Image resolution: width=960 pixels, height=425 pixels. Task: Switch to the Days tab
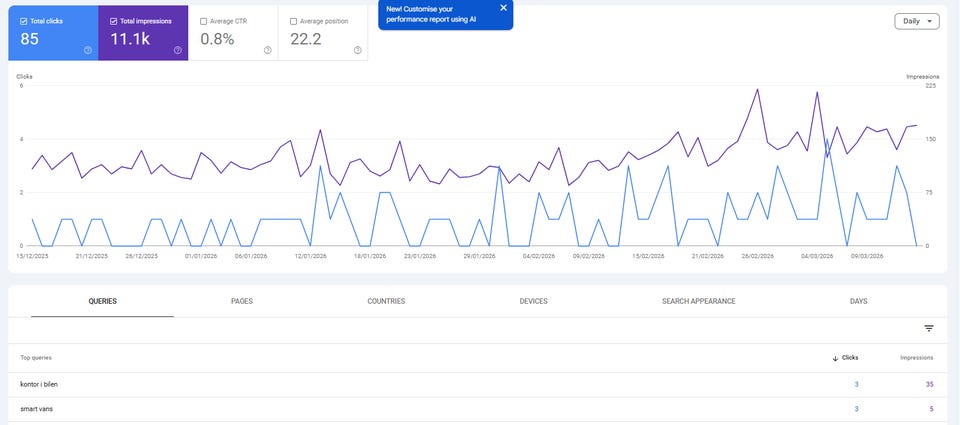click(x=858, y=301)
